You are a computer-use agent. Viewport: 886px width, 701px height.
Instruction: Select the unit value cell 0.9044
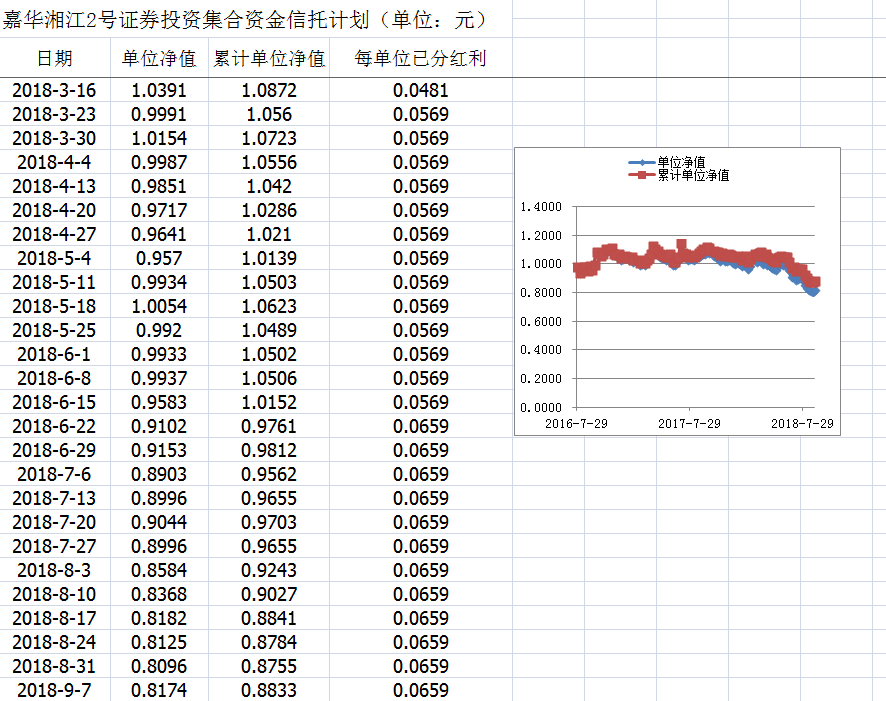click(x=159, y=523)
